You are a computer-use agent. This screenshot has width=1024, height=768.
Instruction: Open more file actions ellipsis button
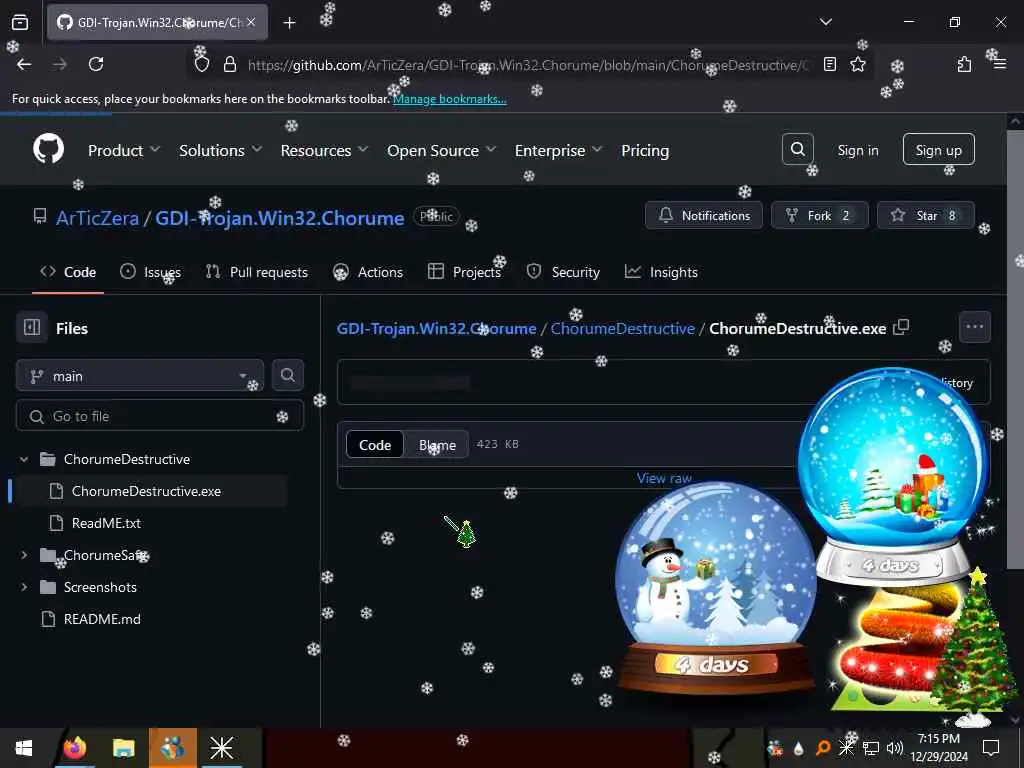pos(974,327)
